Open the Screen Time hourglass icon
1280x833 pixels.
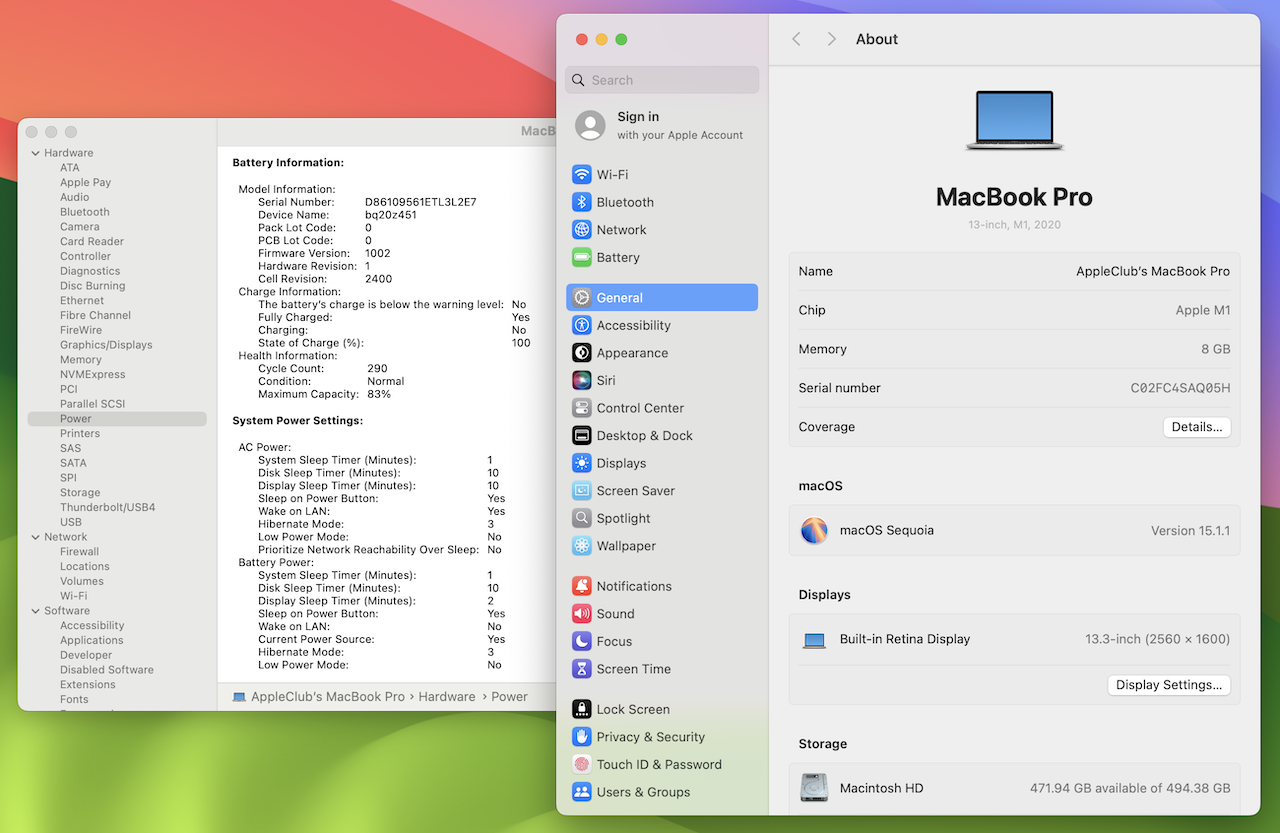582,669
